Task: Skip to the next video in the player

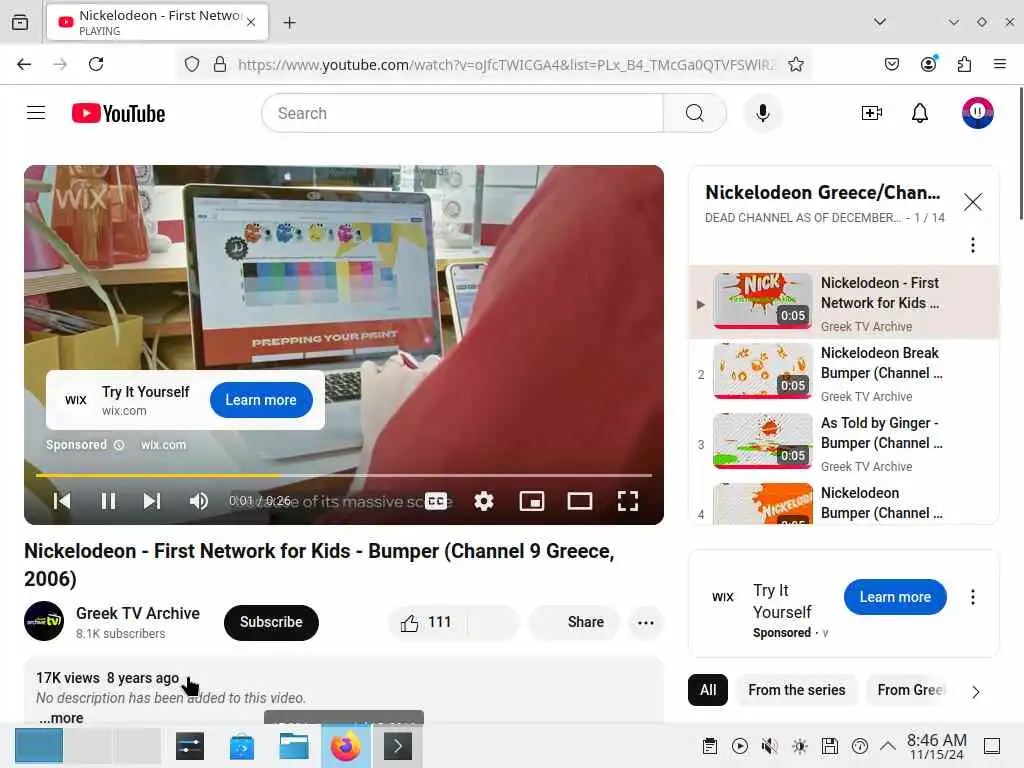Action: pos(152,501)
